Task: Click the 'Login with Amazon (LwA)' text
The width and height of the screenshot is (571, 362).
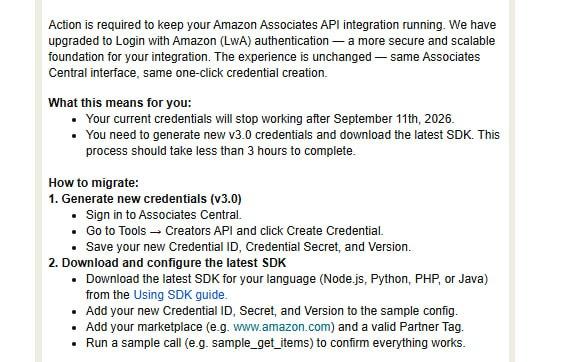Action: [184, 41]
